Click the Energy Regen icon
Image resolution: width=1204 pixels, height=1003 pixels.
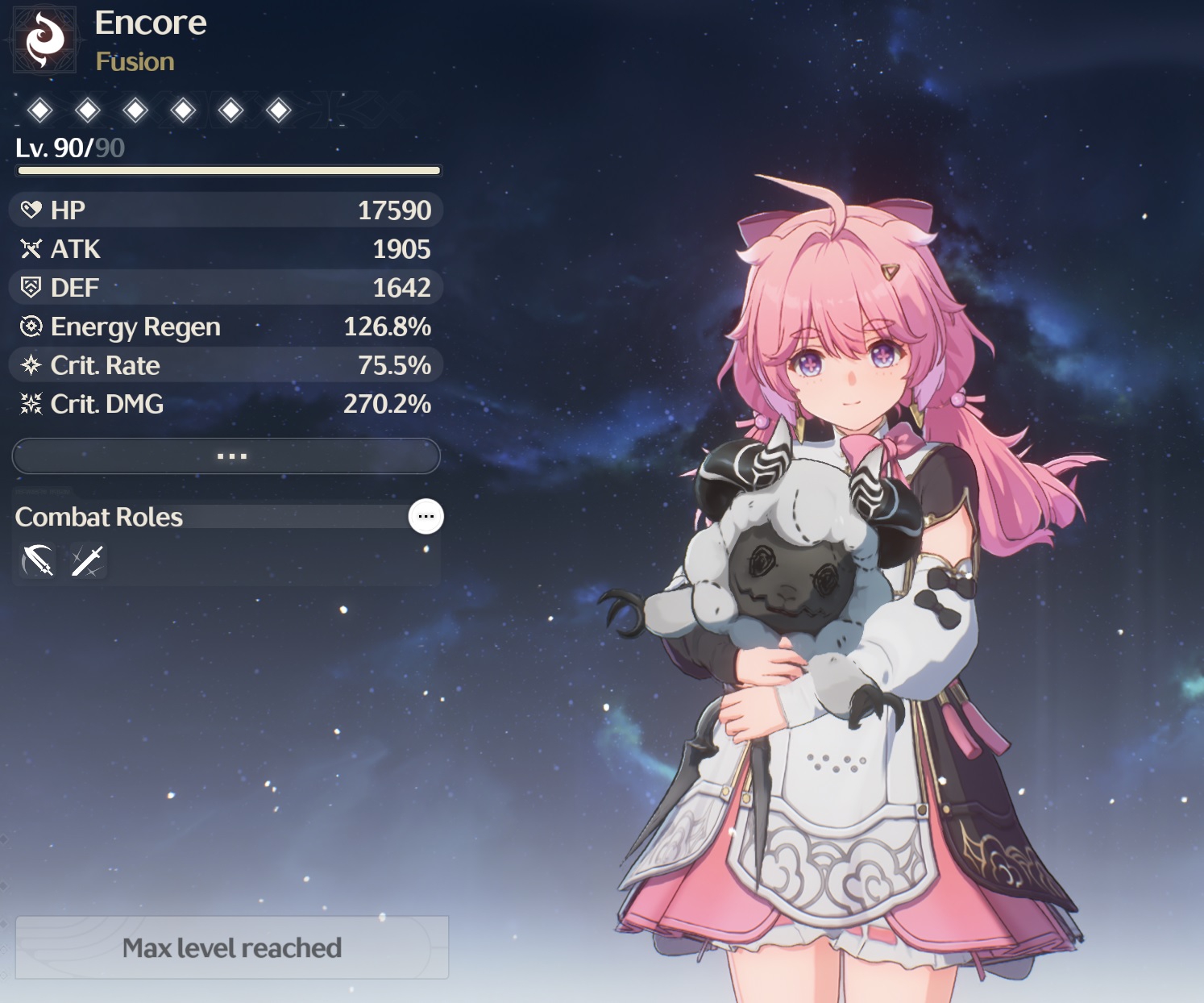[31, 326]
